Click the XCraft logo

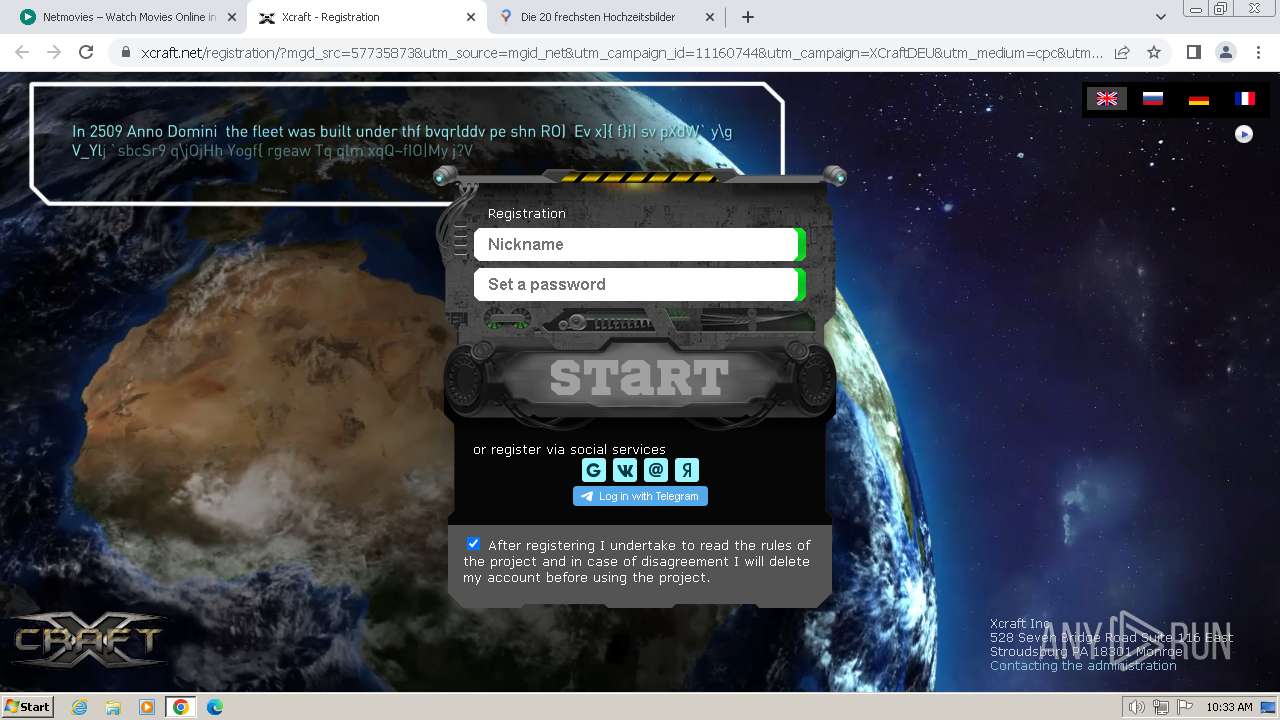tap(88, 639)
